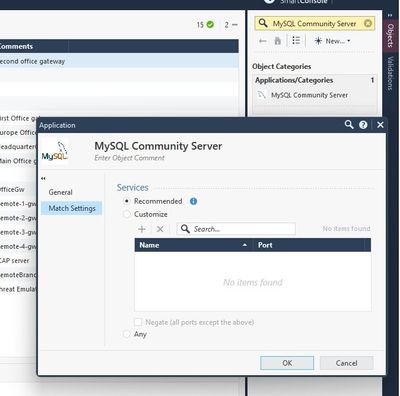Show info about Recommended services
The image size is (400, 396).
(193, 201)
